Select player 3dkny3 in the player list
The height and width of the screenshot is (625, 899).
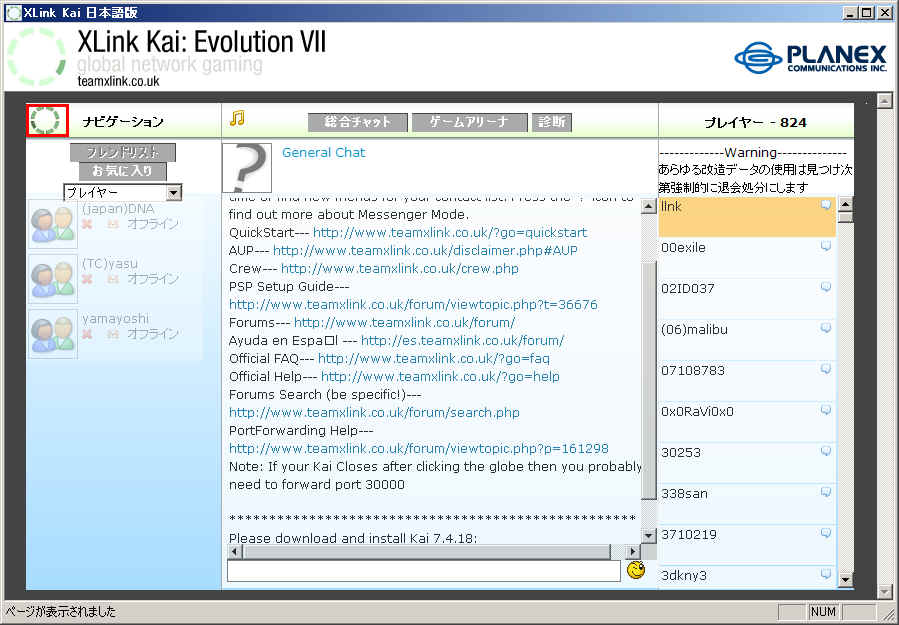click(747, 578)
